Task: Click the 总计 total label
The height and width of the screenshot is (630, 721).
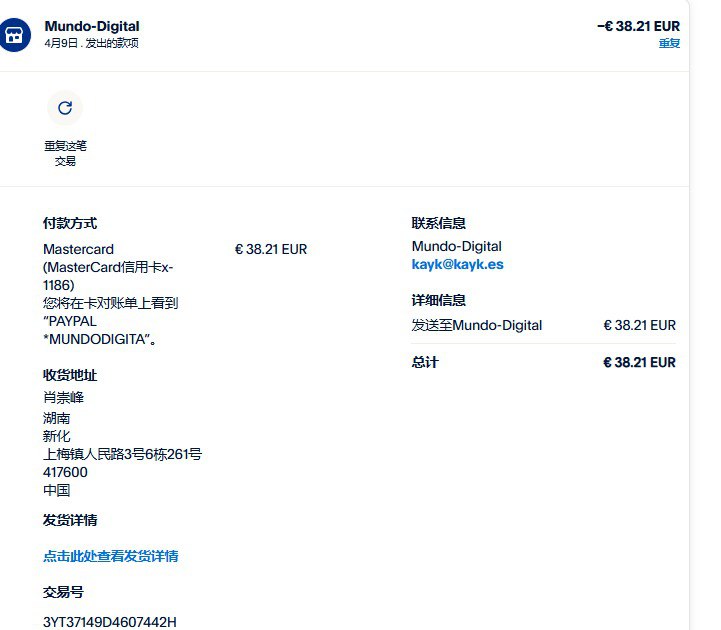Action: tap(425, 362)
